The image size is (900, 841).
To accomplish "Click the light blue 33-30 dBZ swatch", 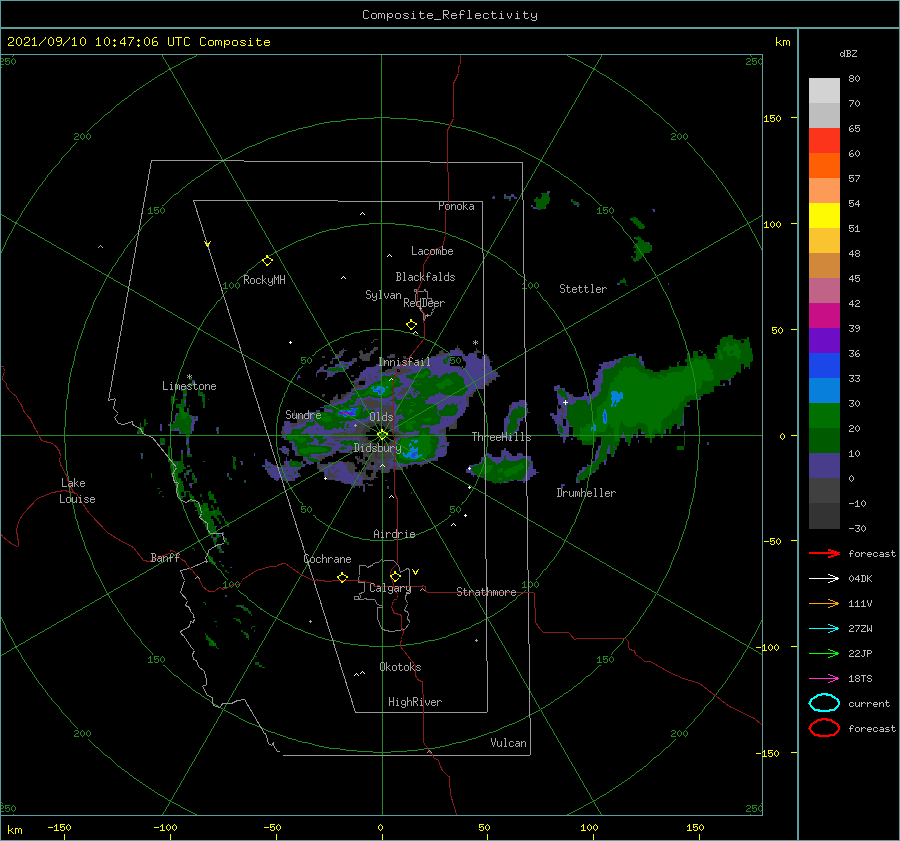I will [824, 391].
